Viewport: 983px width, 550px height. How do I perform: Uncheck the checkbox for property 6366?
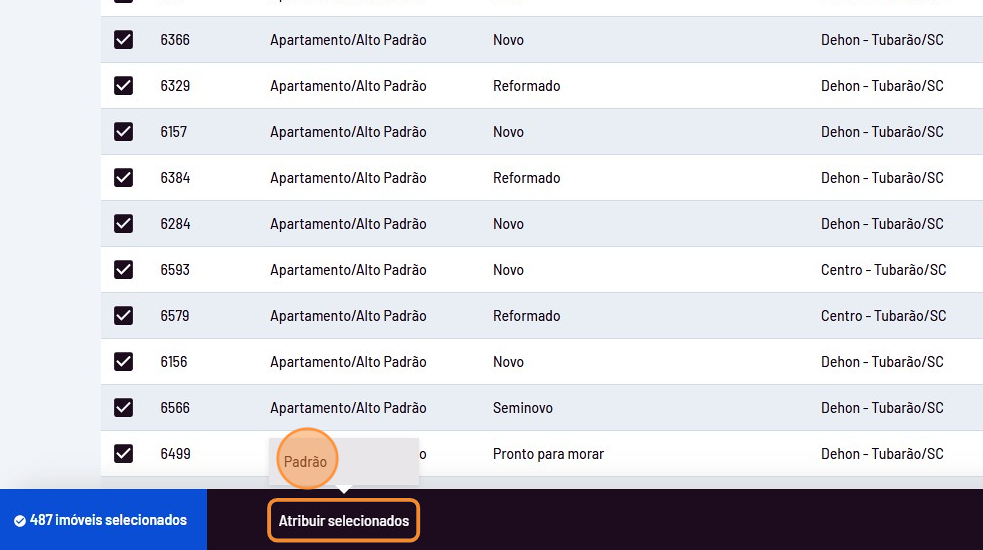coord(123,40)
